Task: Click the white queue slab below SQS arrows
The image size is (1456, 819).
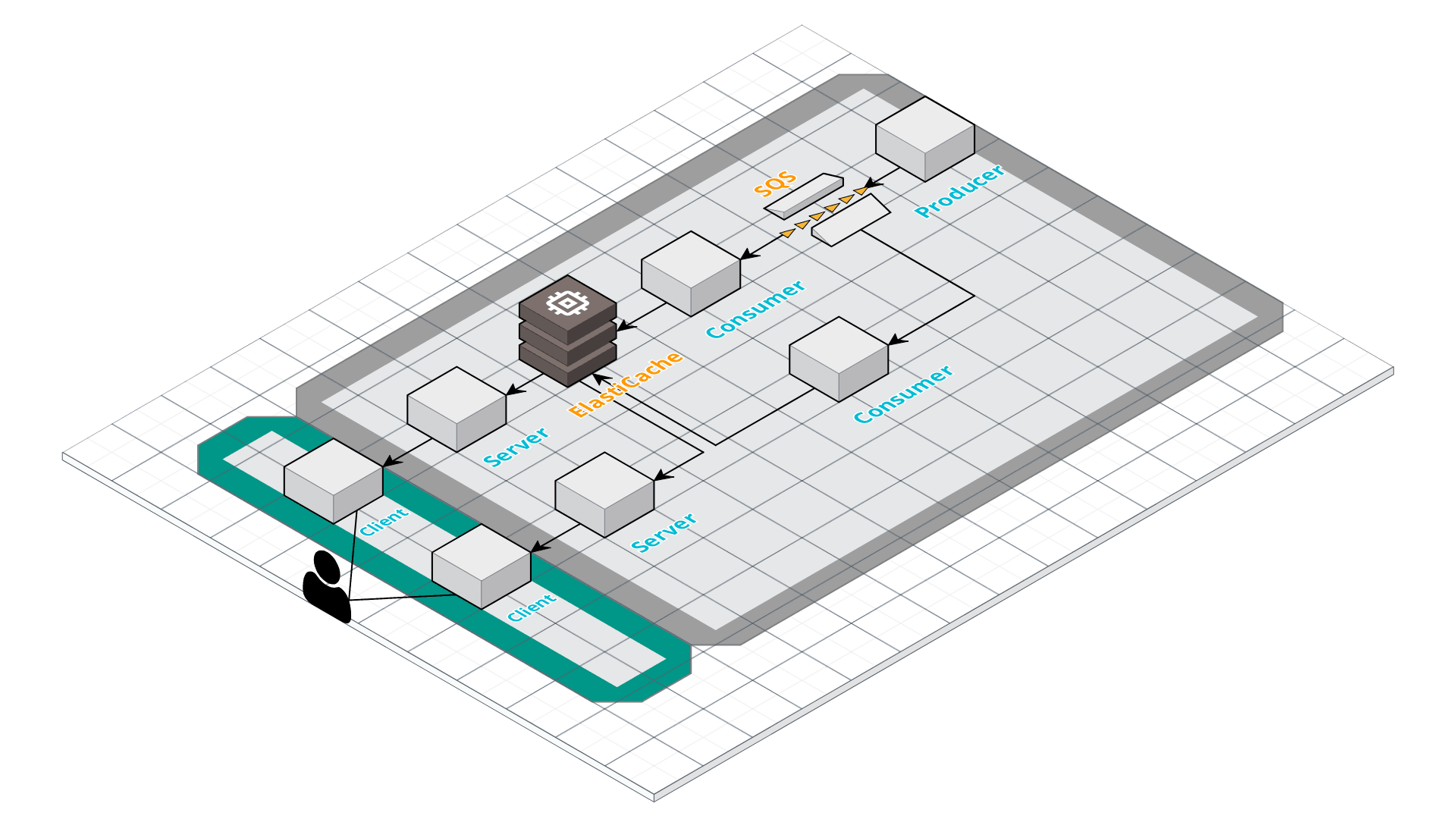Action: 851,220
